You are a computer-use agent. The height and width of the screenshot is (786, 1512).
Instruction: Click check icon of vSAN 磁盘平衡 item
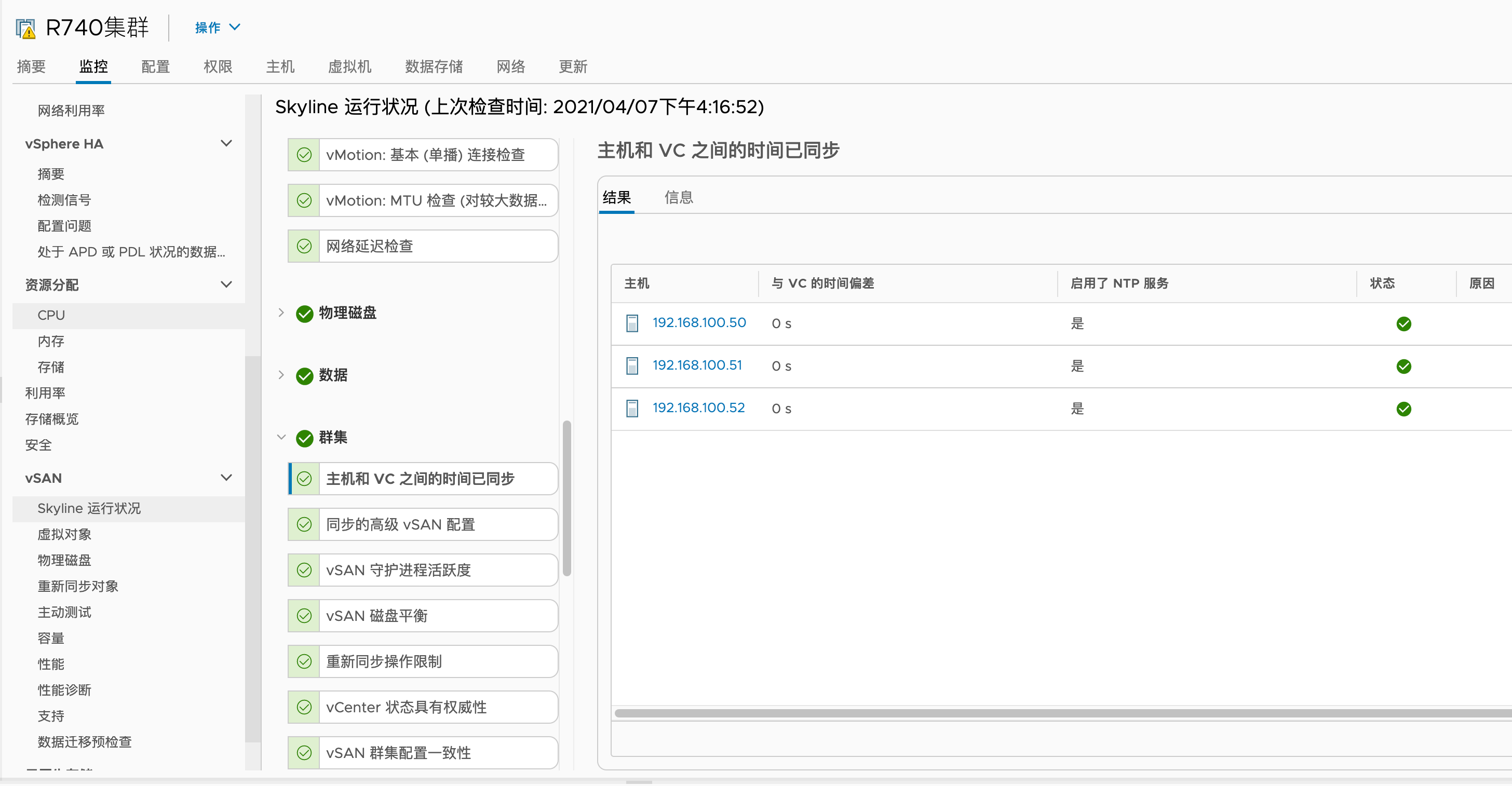coord(304,616)
